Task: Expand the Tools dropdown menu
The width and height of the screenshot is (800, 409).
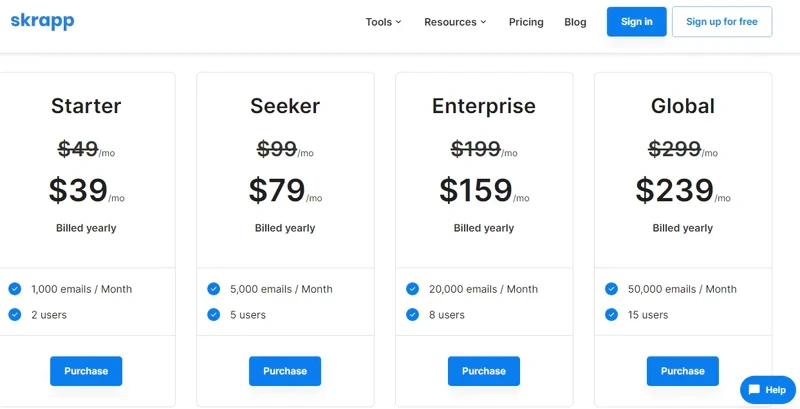Action: (x=383, y=22)
